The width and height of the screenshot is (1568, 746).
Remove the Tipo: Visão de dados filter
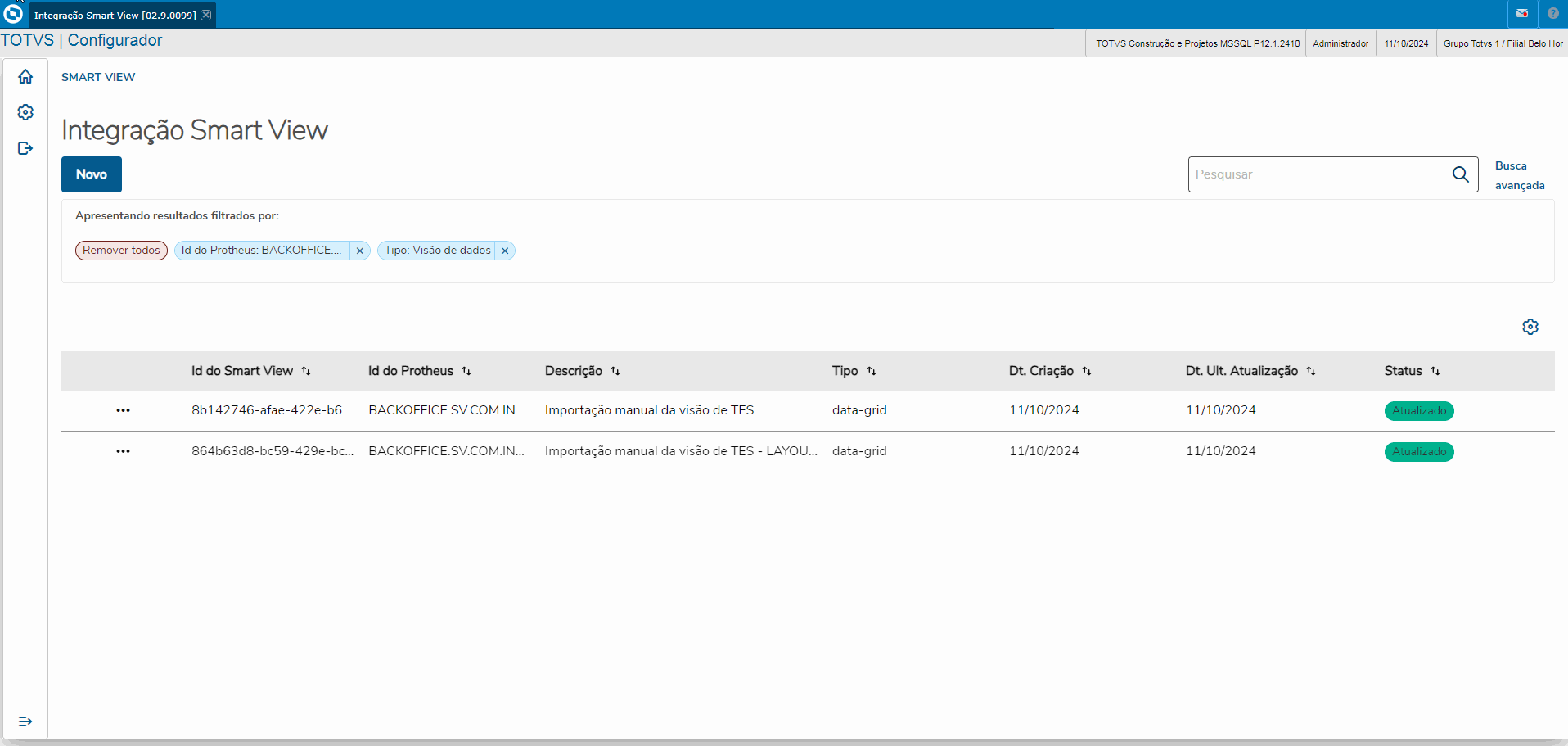505,251
